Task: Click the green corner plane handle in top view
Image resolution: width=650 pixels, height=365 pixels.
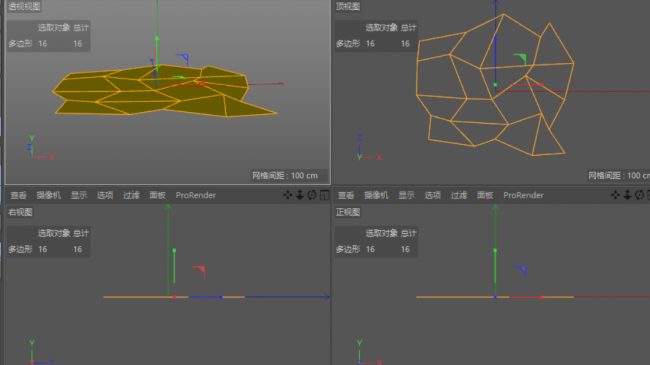Action: [x=520, y=59]
